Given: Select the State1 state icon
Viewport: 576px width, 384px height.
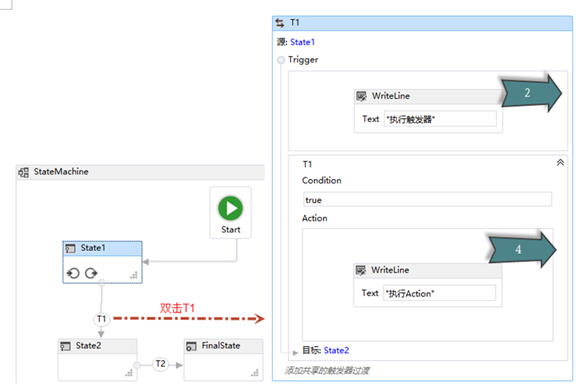Looking at the screenshot, I should click(70, 249).
